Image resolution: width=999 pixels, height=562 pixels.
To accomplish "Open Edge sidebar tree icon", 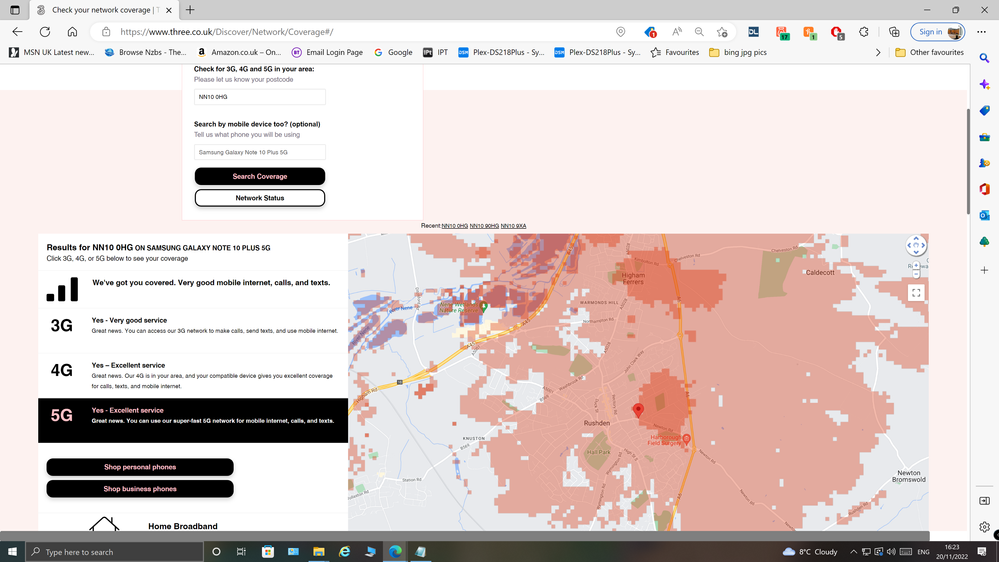I will [984, 241].
